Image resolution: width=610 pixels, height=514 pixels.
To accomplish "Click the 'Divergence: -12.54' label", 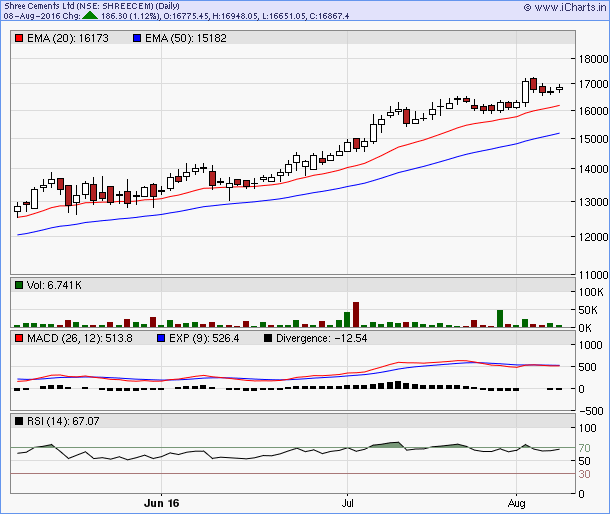I will (322, 338).
